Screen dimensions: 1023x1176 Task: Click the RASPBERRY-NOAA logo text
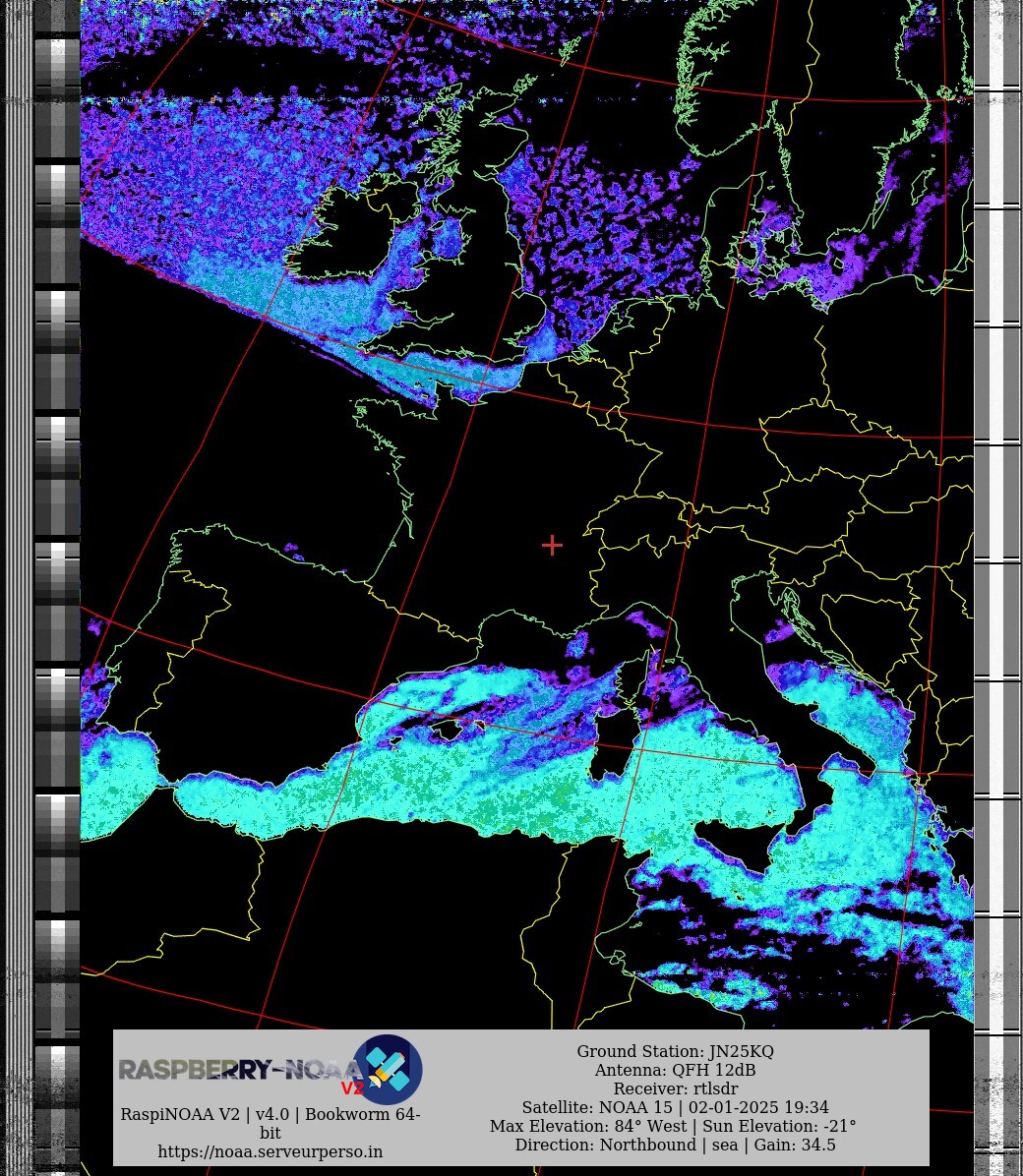tap(236, 1070)
